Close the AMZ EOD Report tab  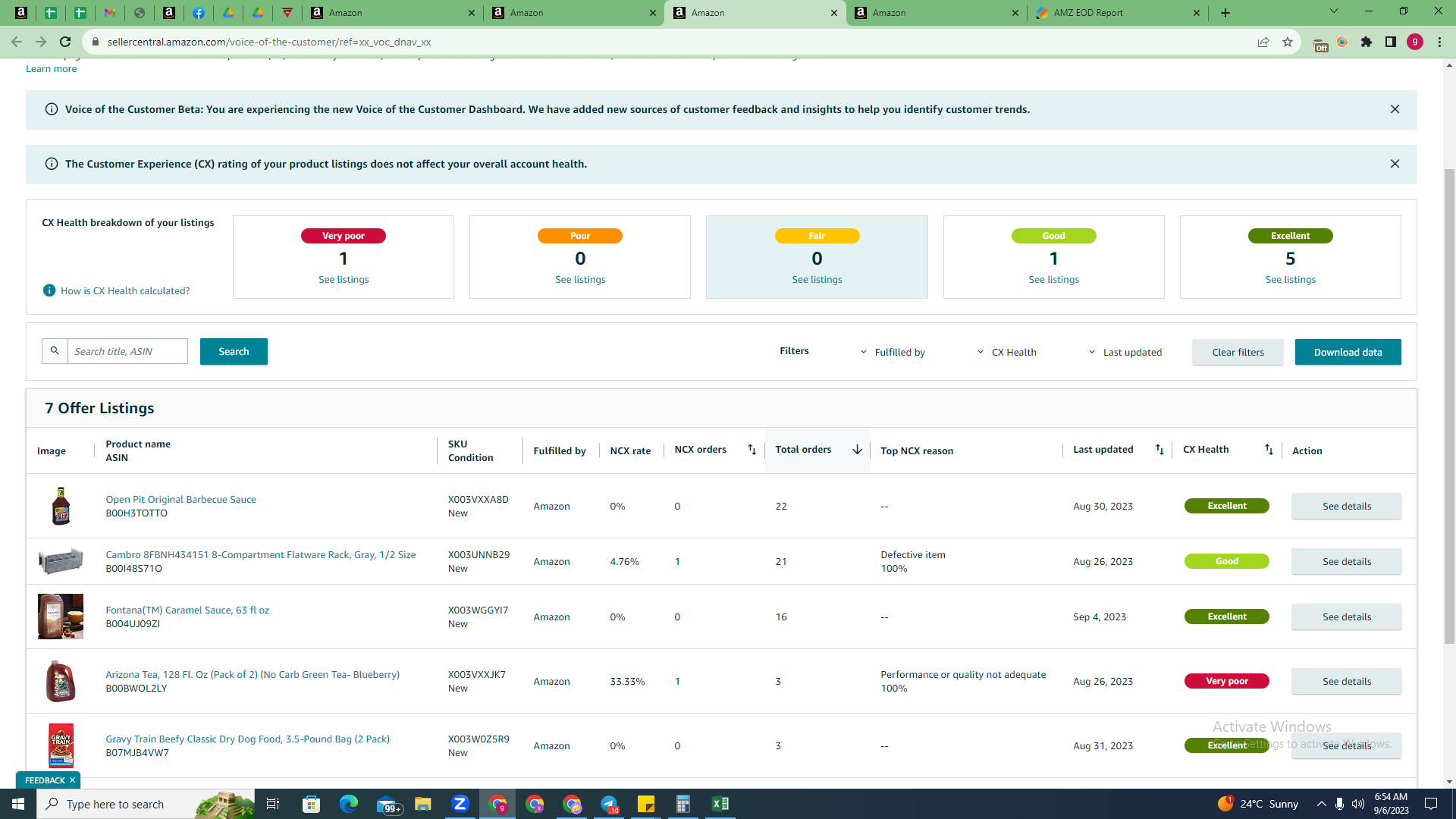(x=1197, y=13)
